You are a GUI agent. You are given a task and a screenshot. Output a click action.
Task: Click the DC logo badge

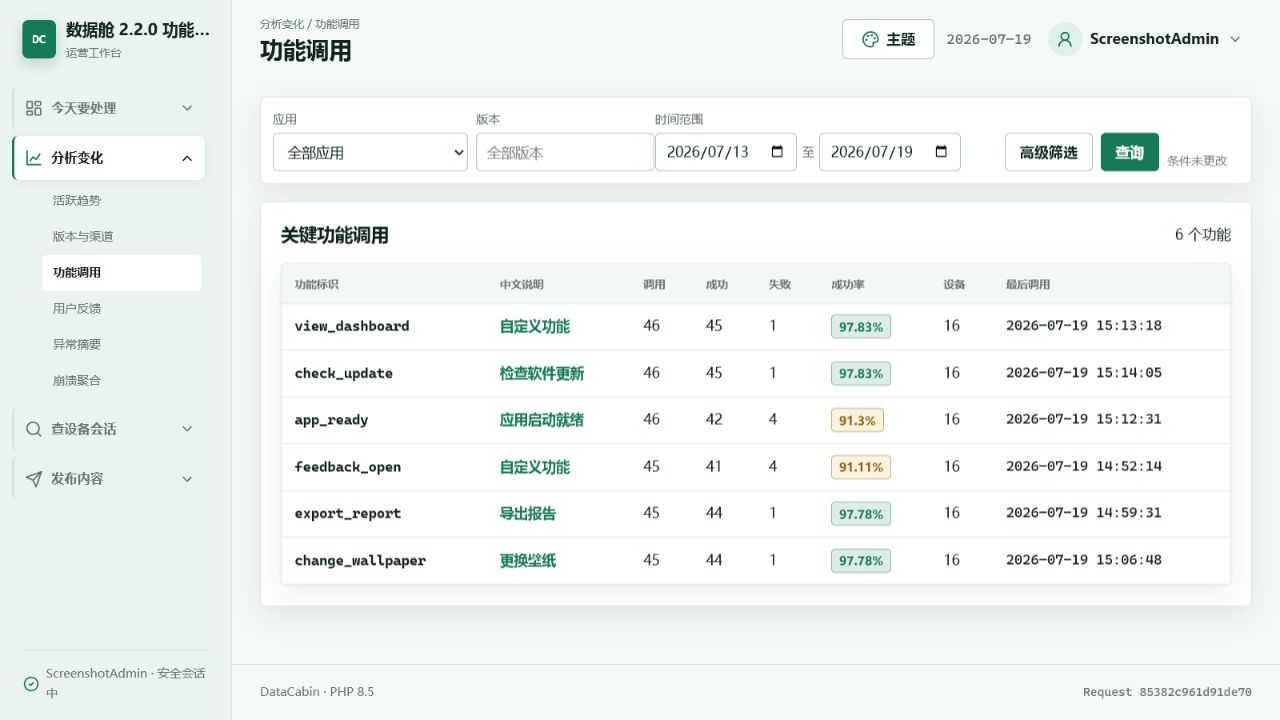tap(39, 39)
